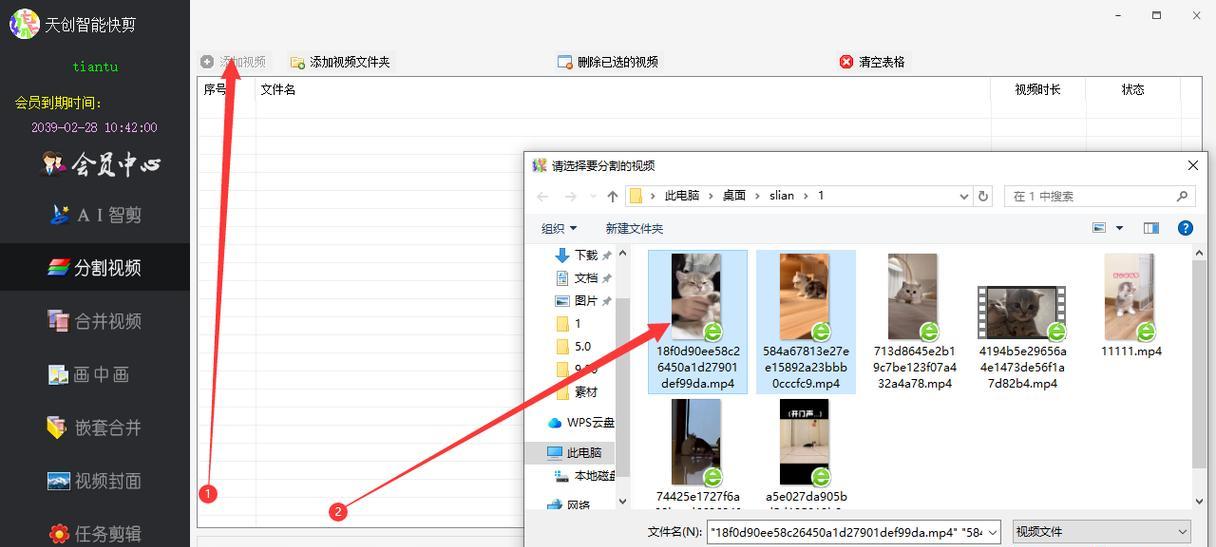
Task: Click 删除已选的视频 button
Action: tap(608, 62)
